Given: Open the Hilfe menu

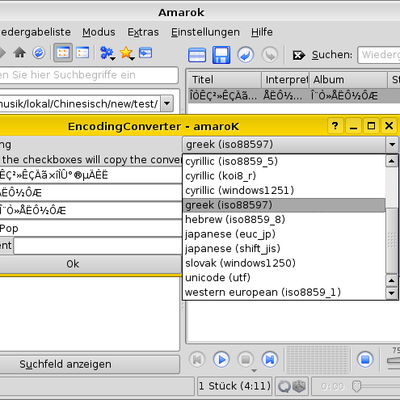Looking at the screenshot, I should [x=262, y=32].
